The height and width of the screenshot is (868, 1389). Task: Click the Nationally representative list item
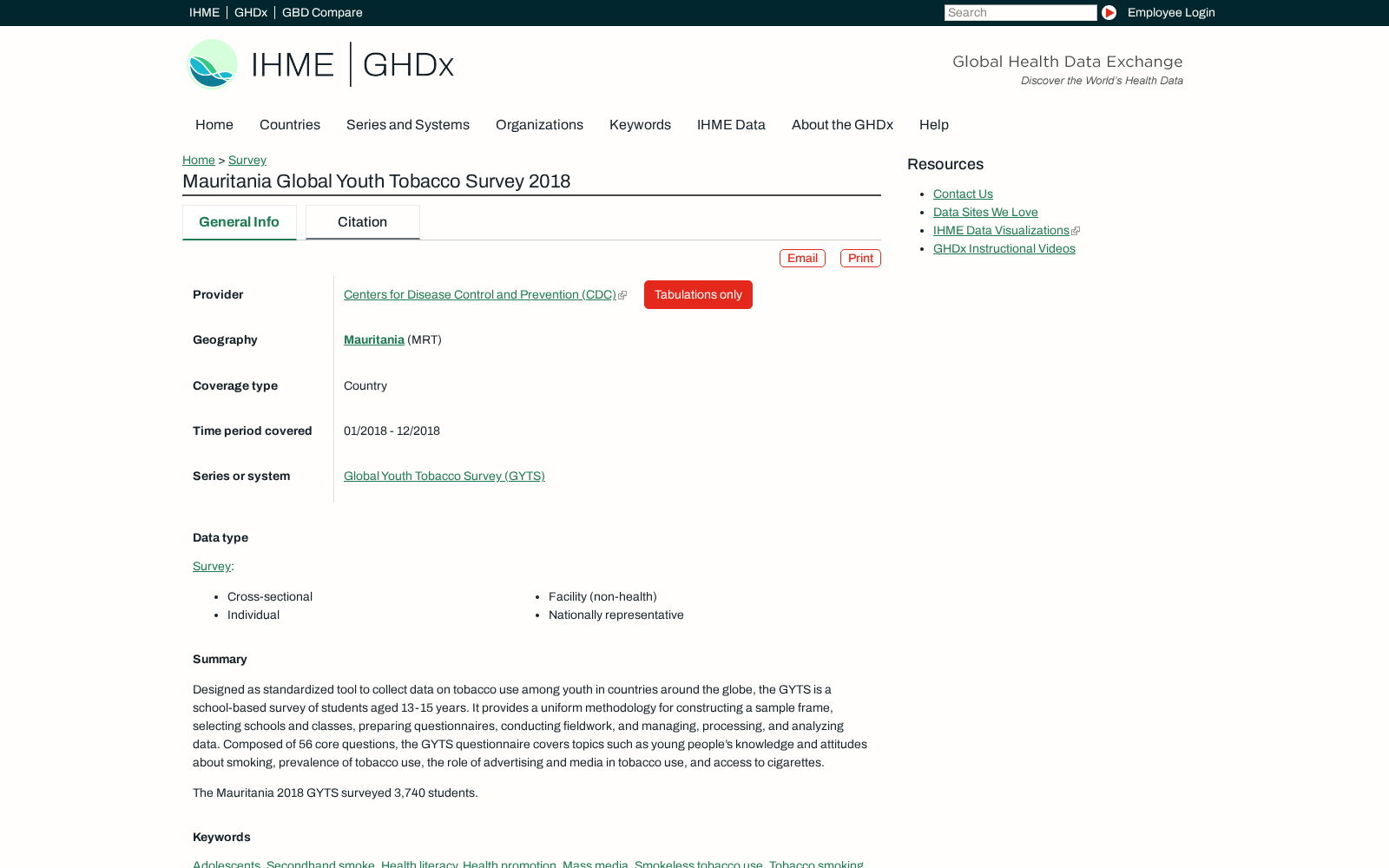616,615
